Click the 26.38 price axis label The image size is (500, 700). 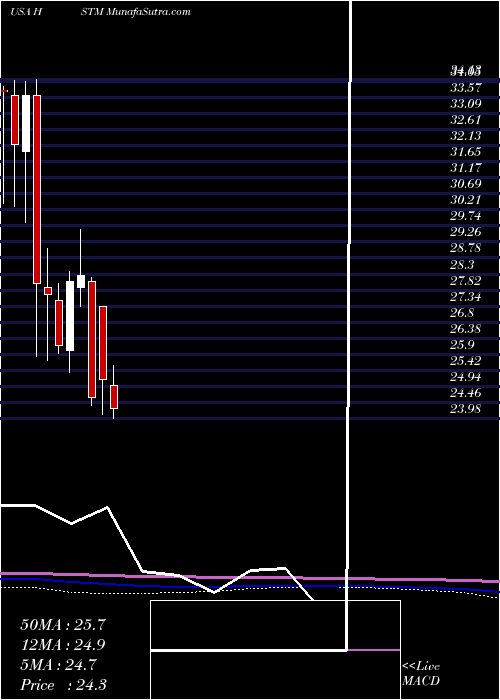465,329
